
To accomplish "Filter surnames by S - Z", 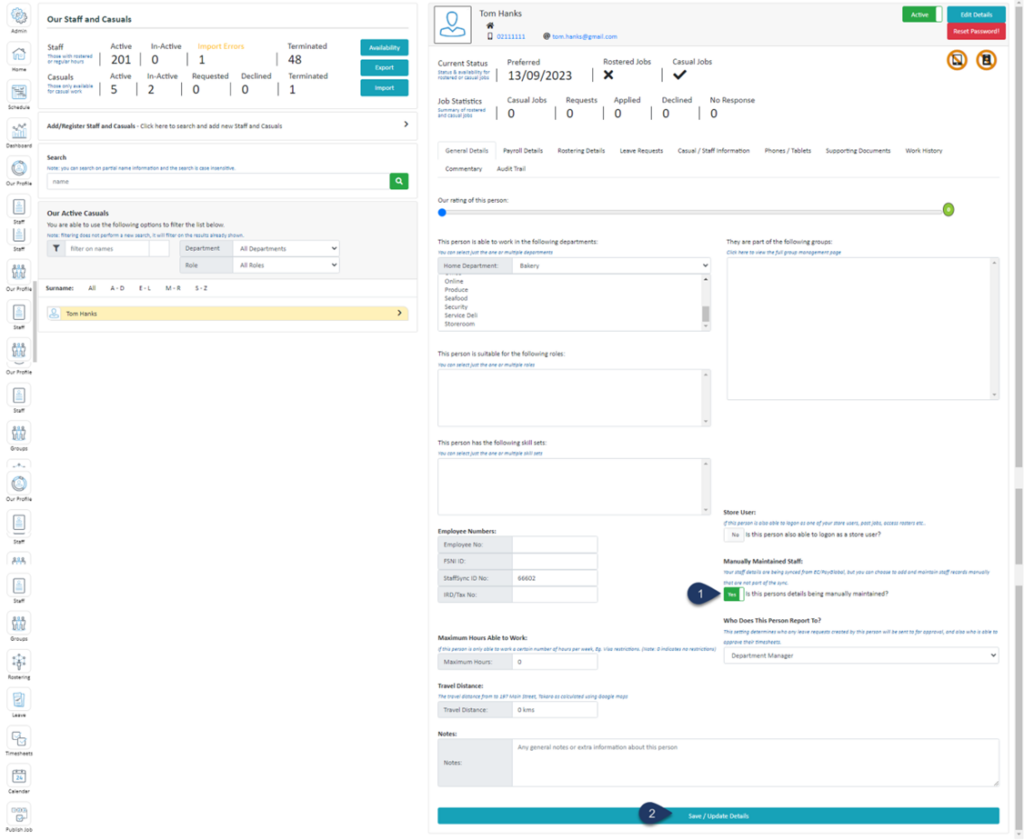I will [x=201, y=288].
